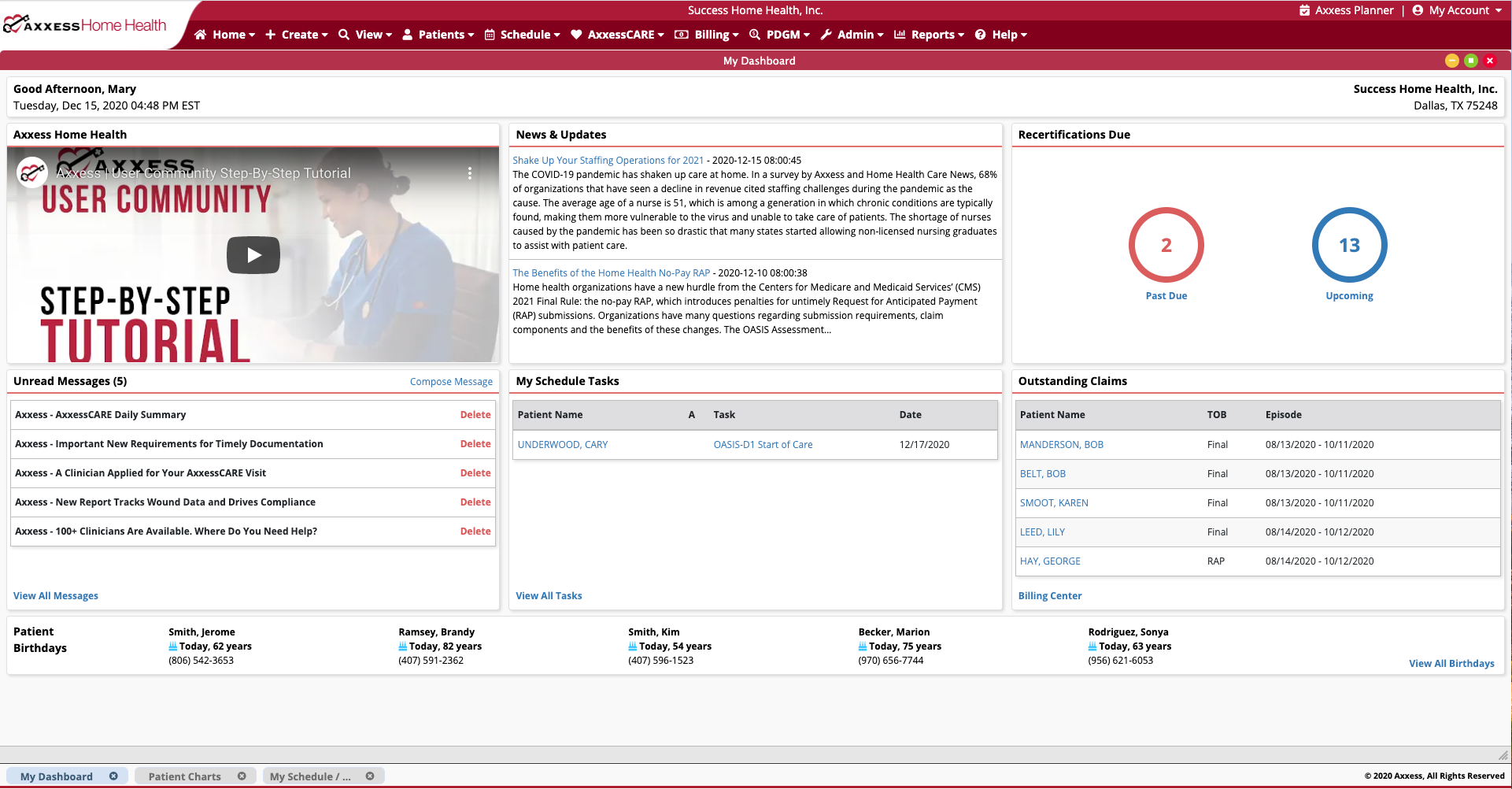Open the video options three-dot menu

470,173
